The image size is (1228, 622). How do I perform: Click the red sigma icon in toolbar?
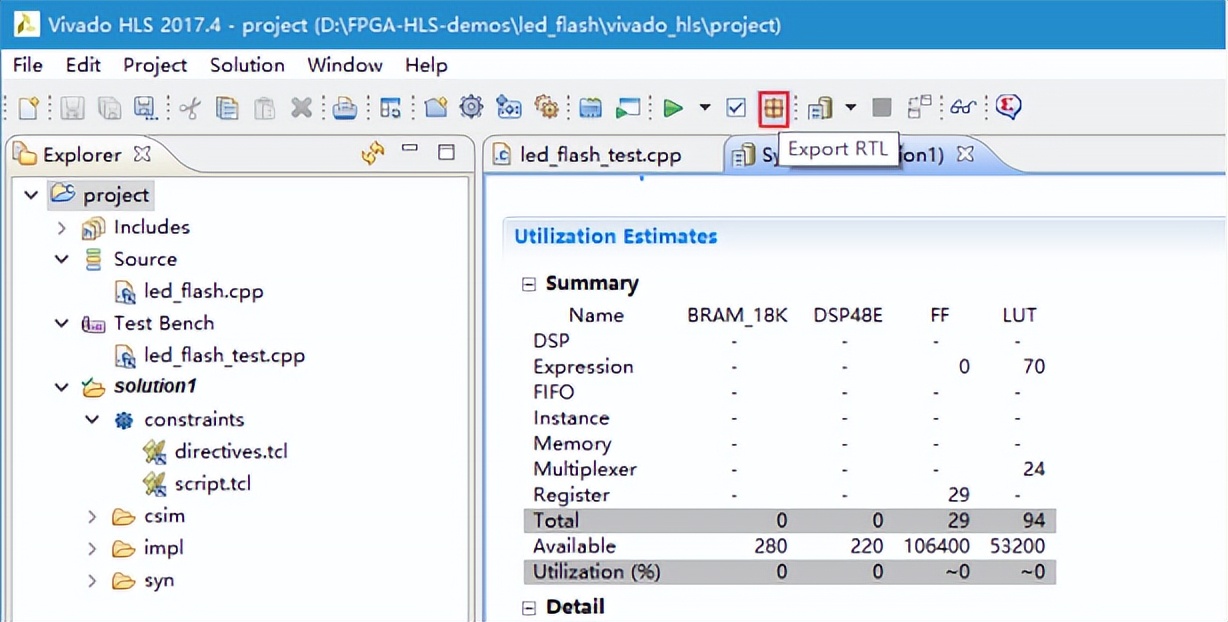tap(1008, 107)
